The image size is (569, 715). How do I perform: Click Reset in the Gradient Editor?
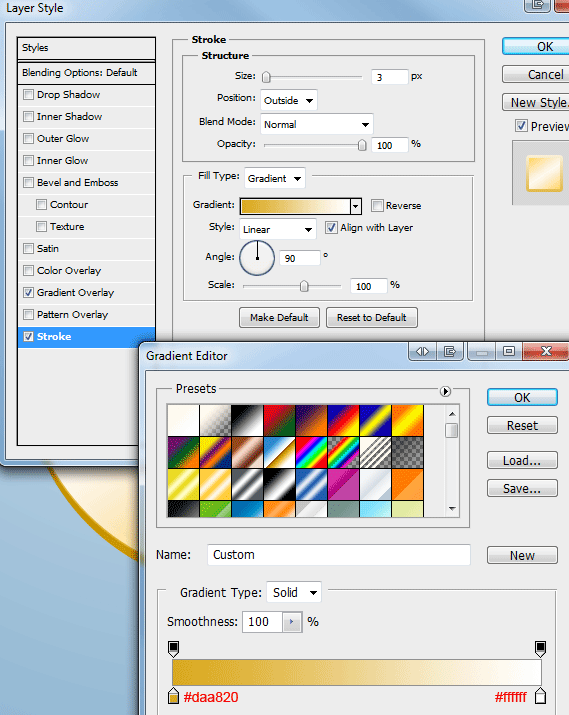click(x=522, y=425)
